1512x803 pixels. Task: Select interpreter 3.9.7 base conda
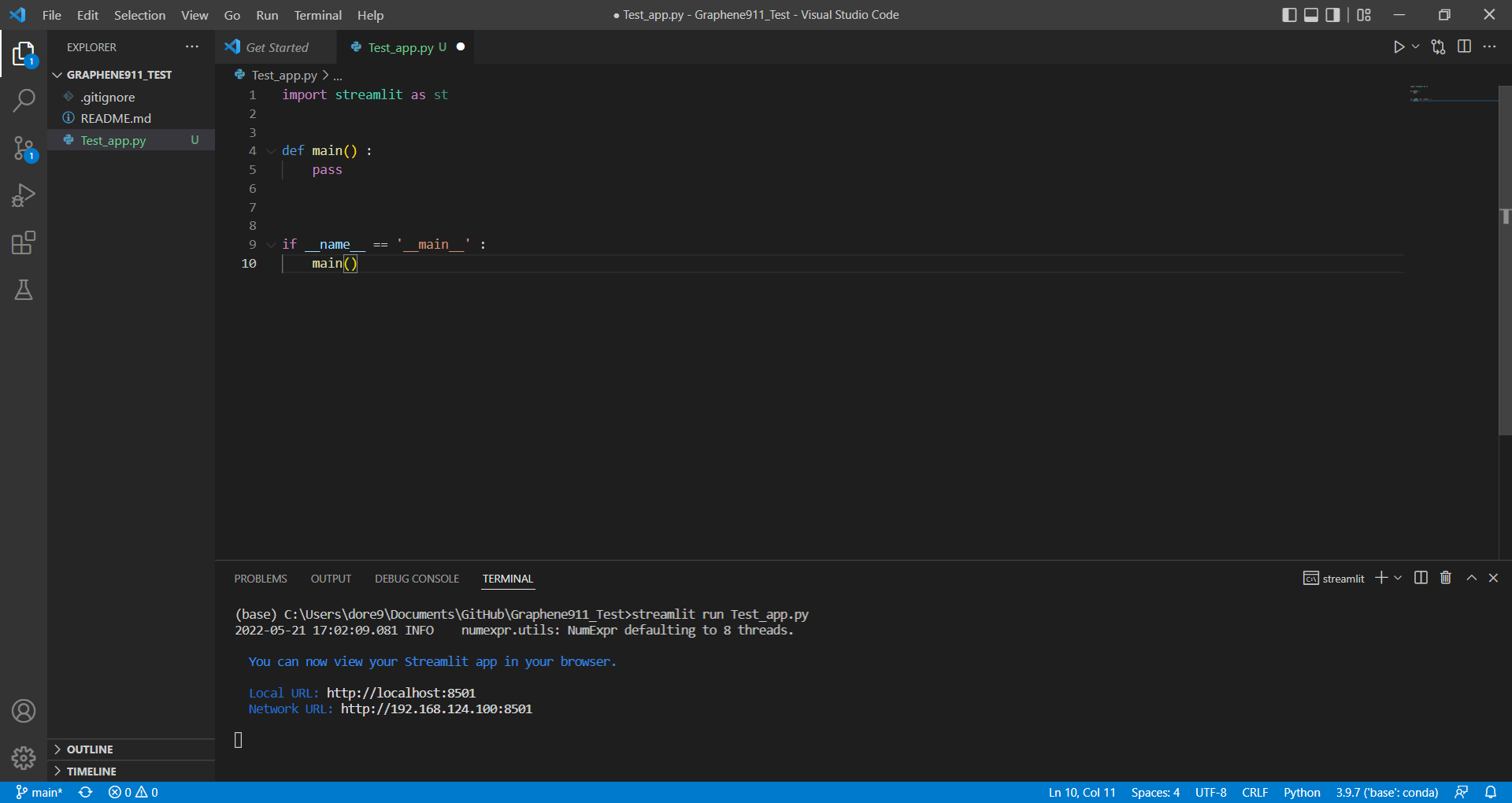1387,793
